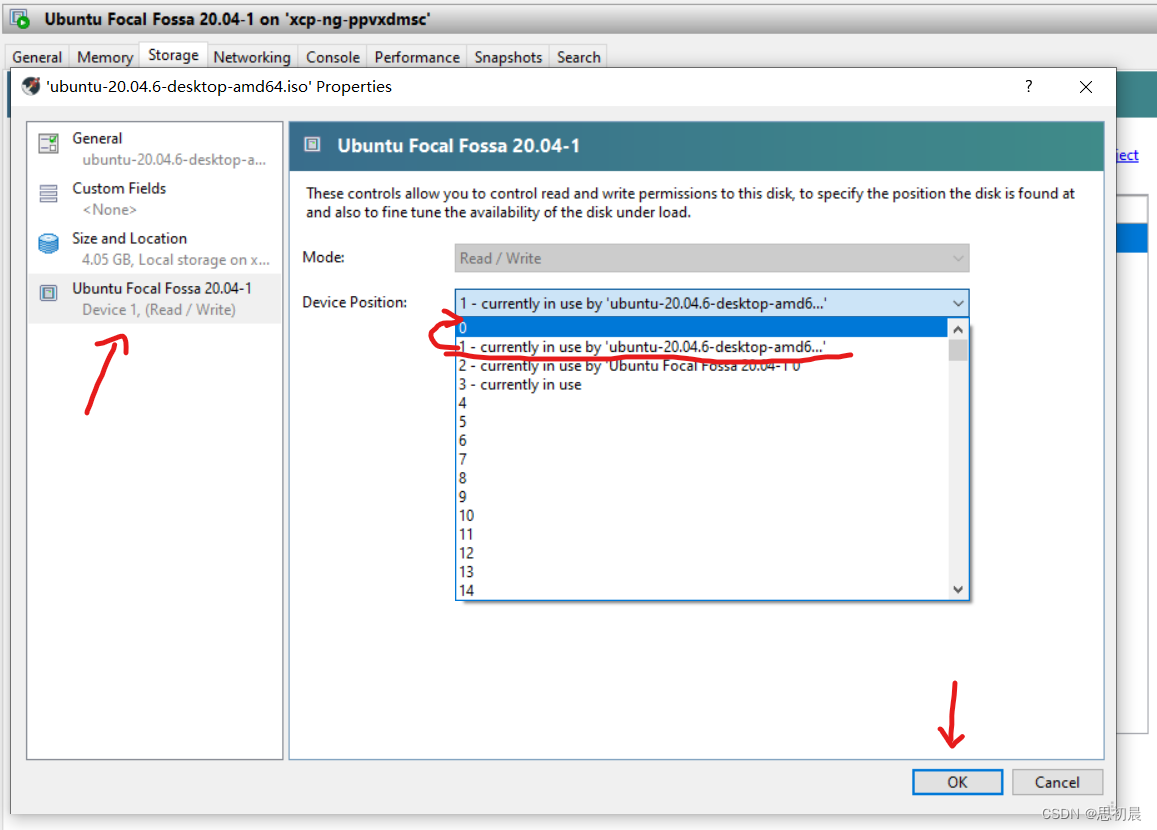The width and height of the screenshot is (1157, 830).
Task: Click the Properties dialog disk icon
Action: tap(31, 86)
